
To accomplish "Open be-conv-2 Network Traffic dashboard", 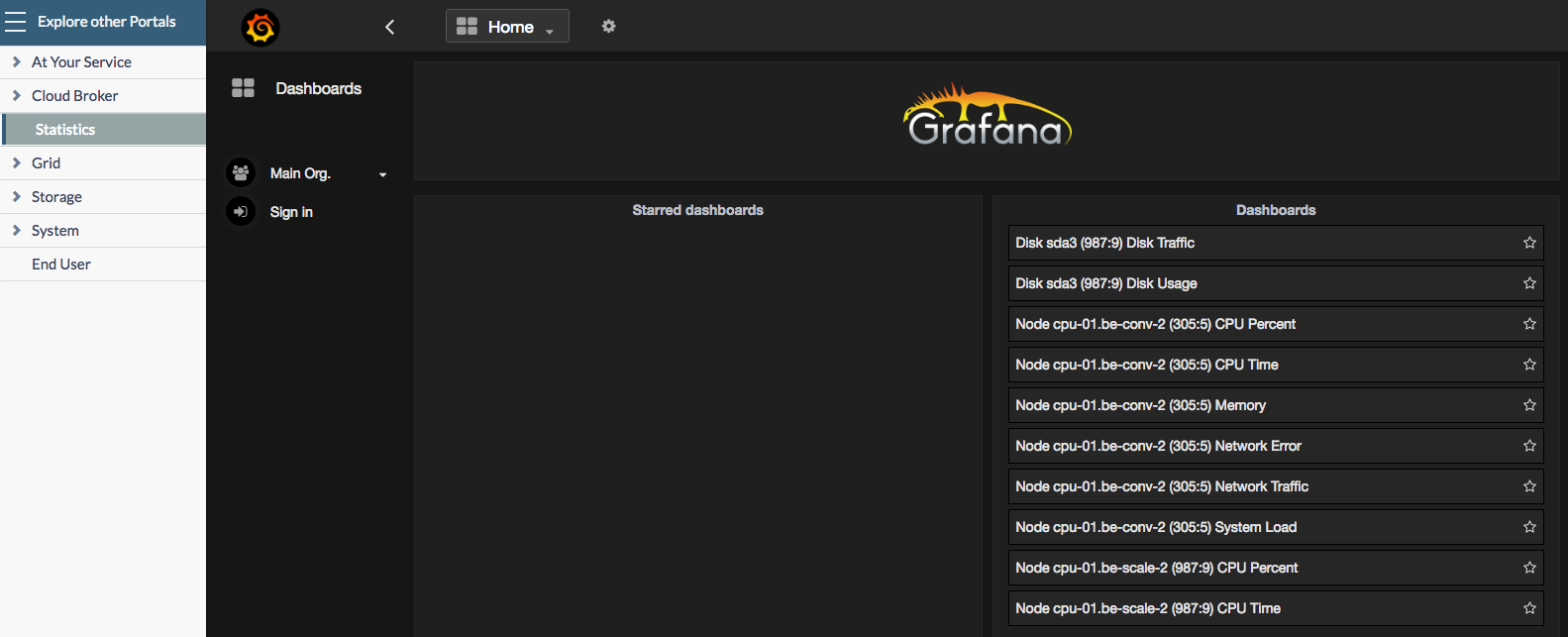I will 1162,486.
